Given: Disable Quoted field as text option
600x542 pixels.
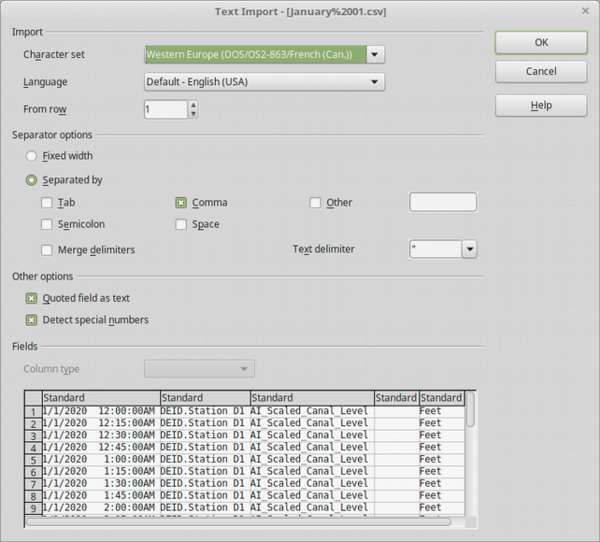Looking at the screenshot, I should point(32,298).
